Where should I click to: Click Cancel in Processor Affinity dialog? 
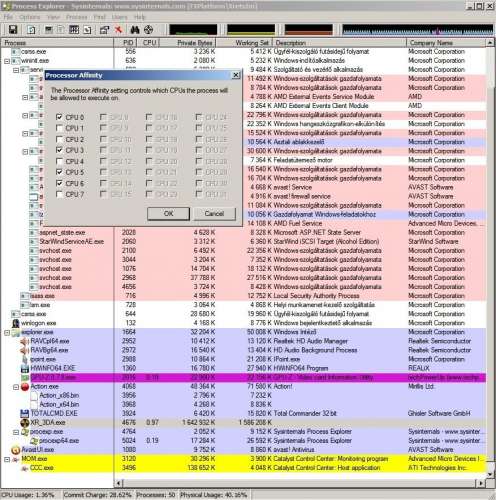tap(215, 214)
